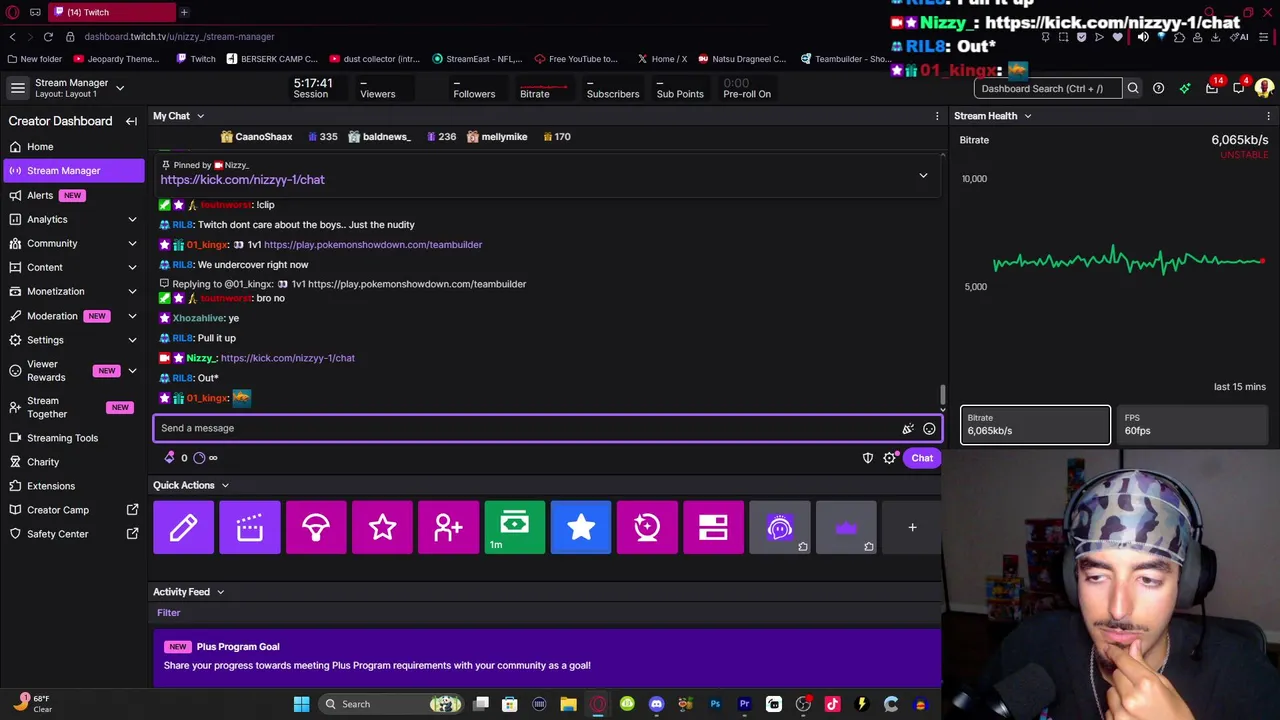Open the help question mark icon

tap(1158, 88)
